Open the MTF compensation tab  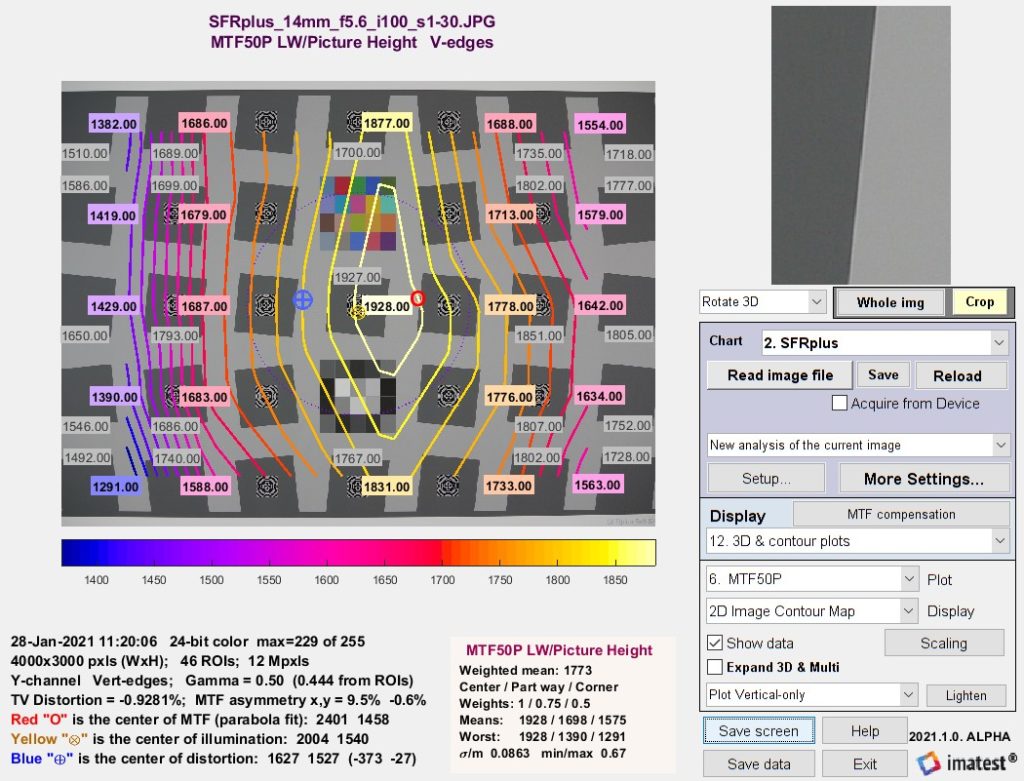(x=900, y=514)
